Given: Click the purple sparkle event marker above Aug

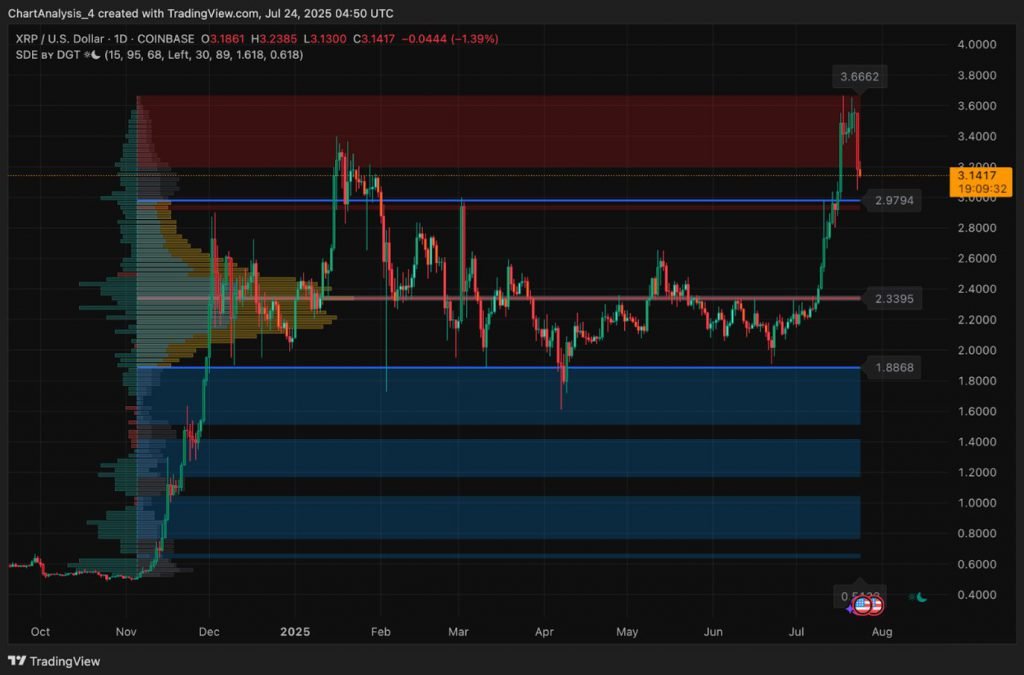Looking at the screenshot, I should tap(848, 608).
